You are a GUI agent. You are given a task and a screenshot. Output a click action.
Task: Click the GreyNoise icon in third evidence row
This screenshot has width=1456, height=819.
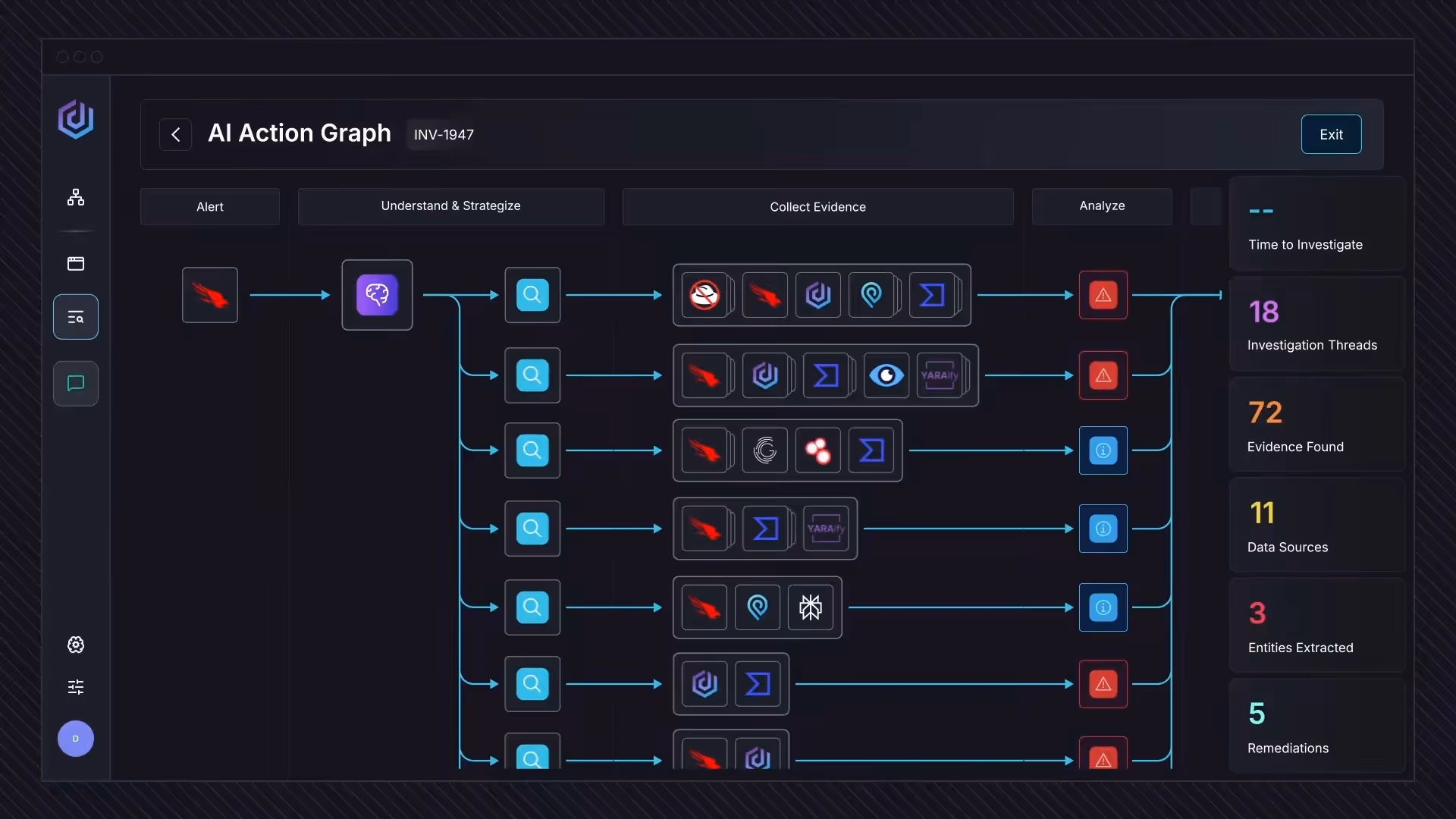coord(765,450)
